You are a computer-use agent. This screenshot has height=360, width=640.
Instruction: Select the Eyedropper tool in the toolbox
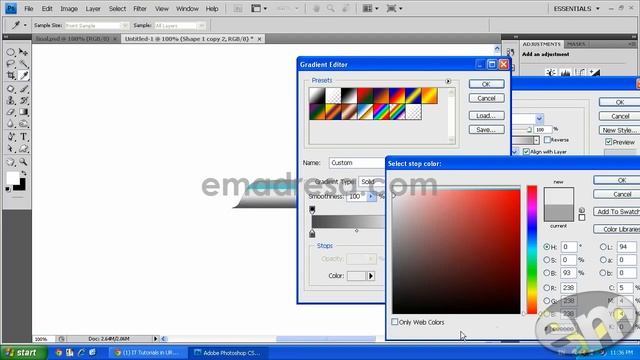coord(23,76)
